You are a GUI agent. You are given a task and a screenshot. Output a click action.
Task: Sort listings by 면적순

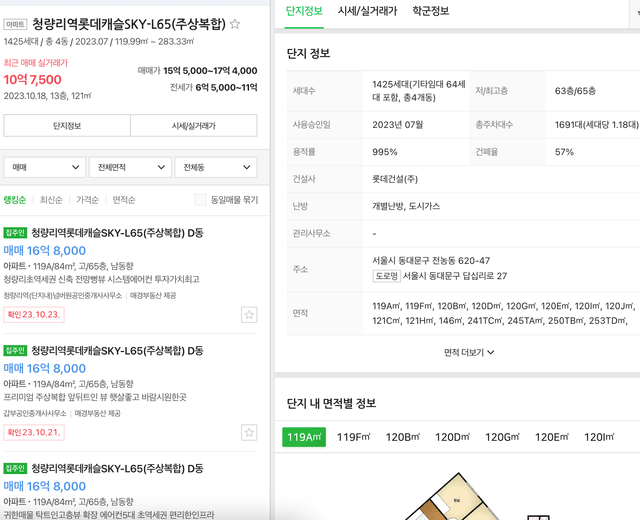click(124, 200)
